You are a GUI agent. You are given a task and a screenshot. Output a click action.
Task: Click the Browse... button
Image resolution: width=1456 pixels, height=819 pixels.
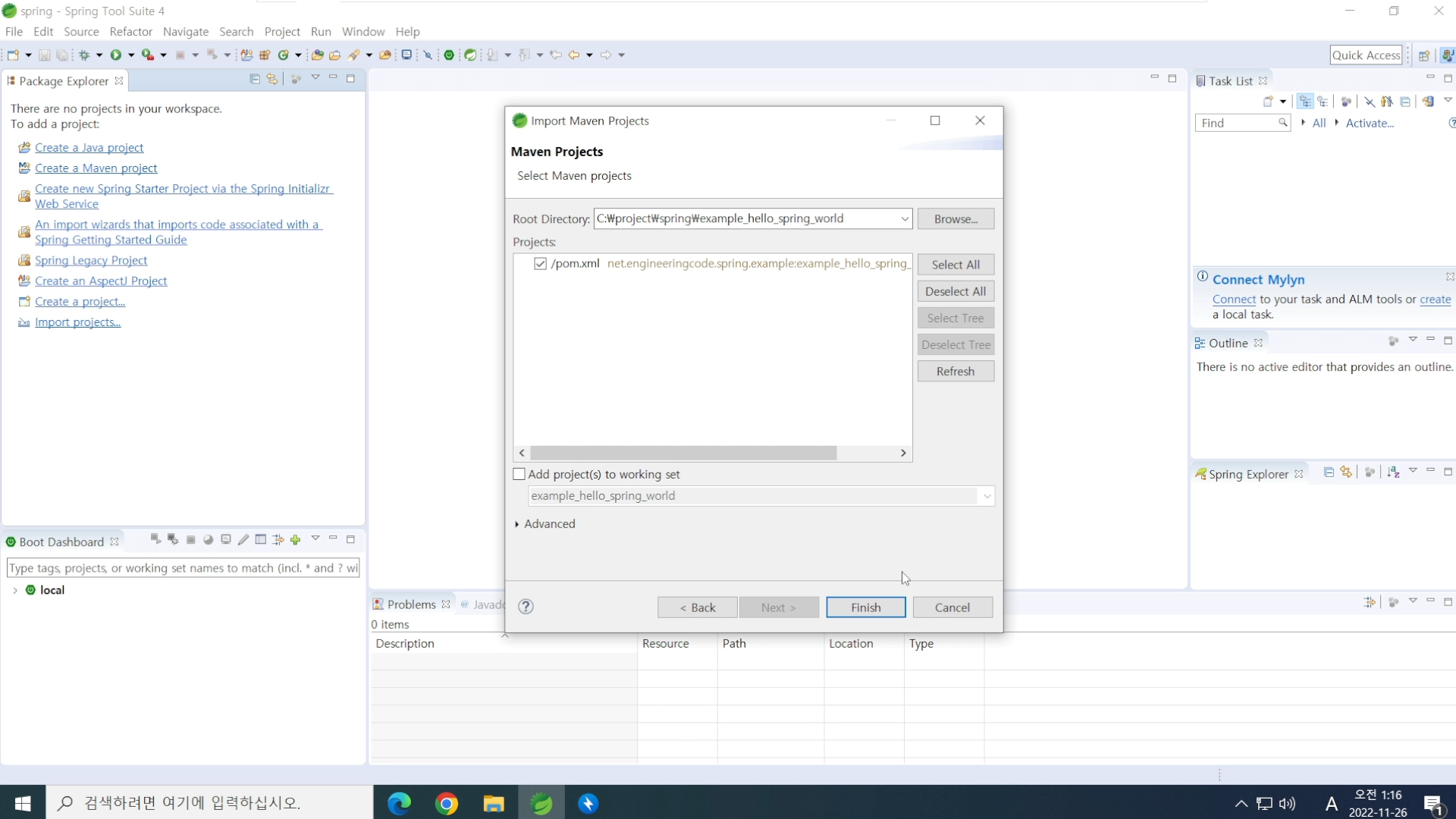[x=955, y=219]
